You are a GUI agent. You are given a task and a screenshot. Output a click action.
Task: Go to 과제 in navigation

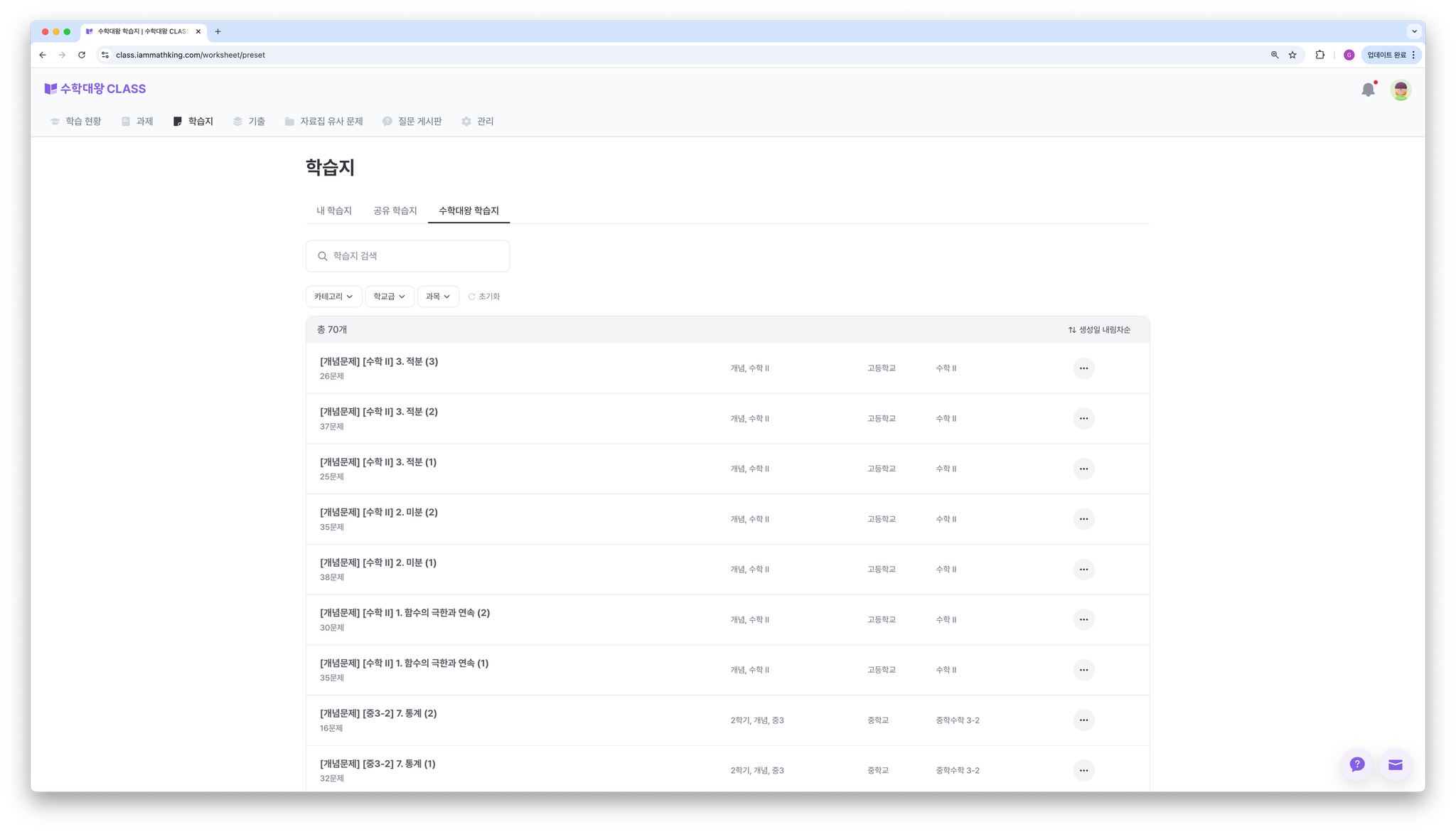(137, 122)
